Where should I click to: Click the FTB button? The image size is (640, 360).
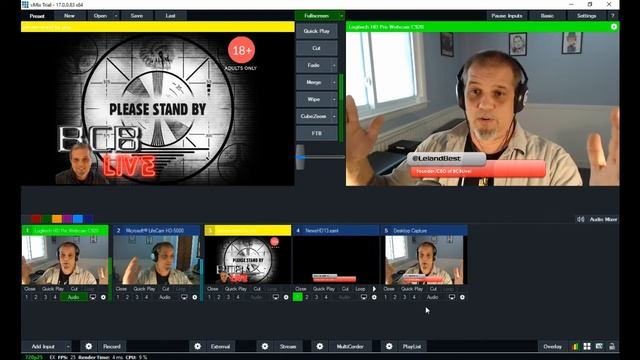(317, 133)
